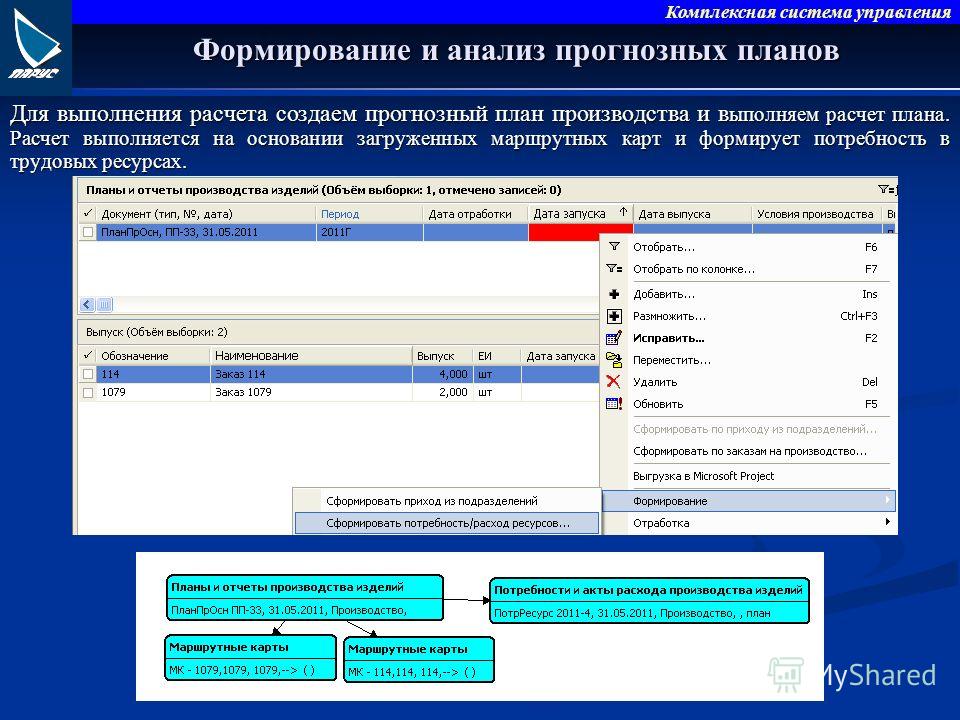Image resolution: width=960 pixels, height=720 pixels.
Task: Click the left arrow of horizontal scrollbar
Action: pos(87,304)
